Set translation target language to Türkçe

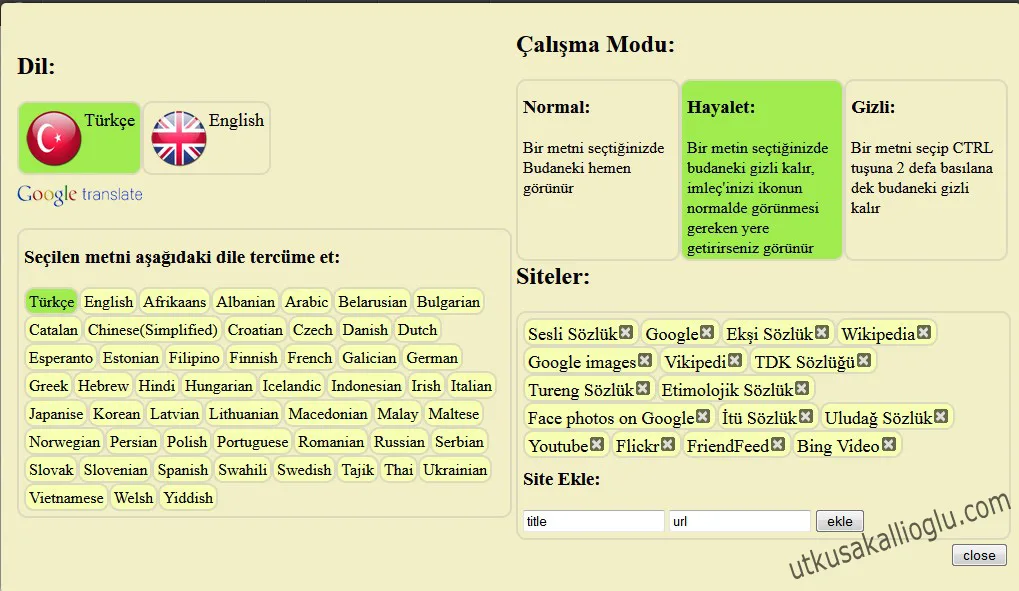pos(52,302)
